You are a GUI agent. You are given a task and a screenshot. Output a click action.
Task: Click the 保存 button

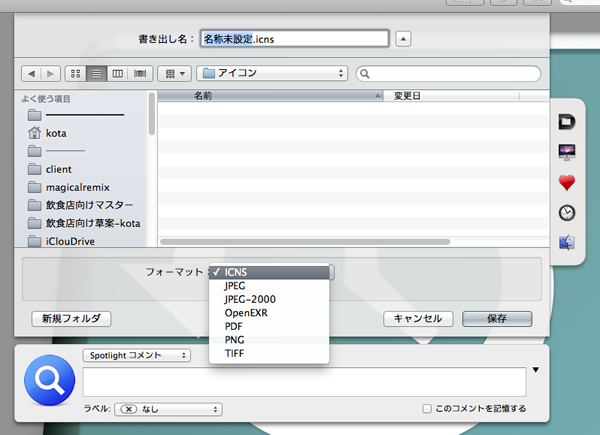(x=497, y=318)
